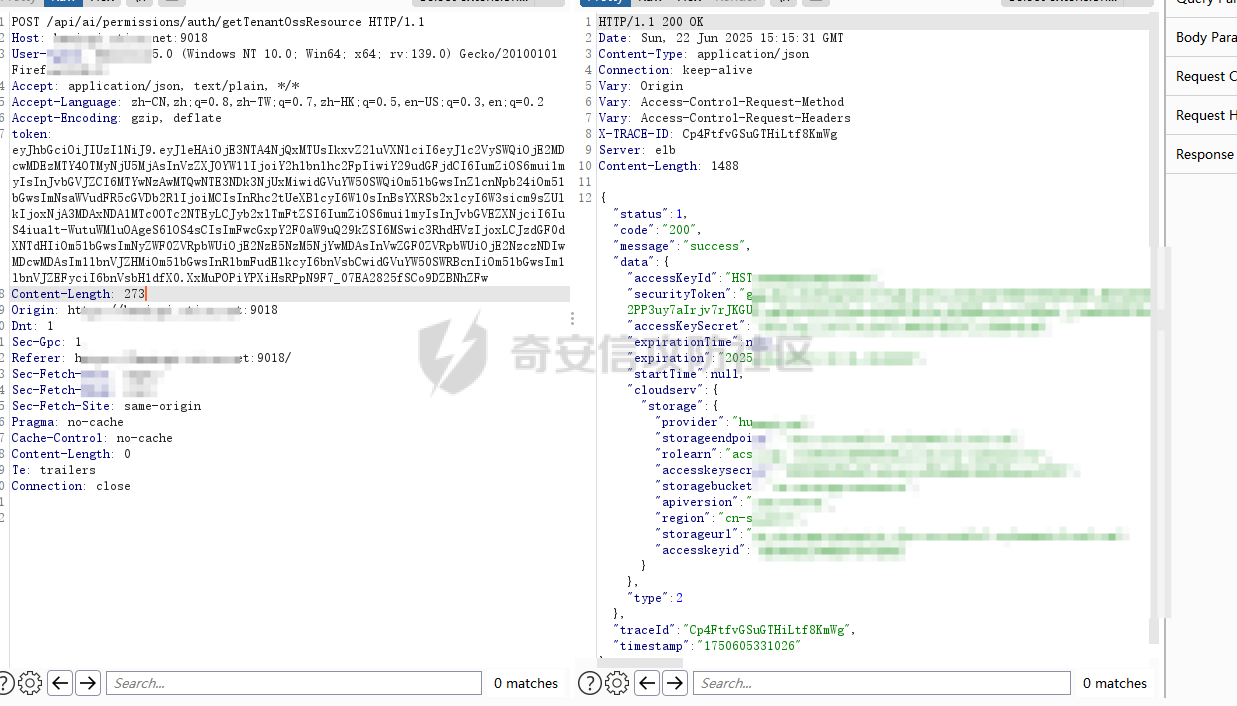This screenshot has height=706, width=1237.
Task: Click the Vary: Access-Control-Request-Method line
Action: [x=721, y=102]
